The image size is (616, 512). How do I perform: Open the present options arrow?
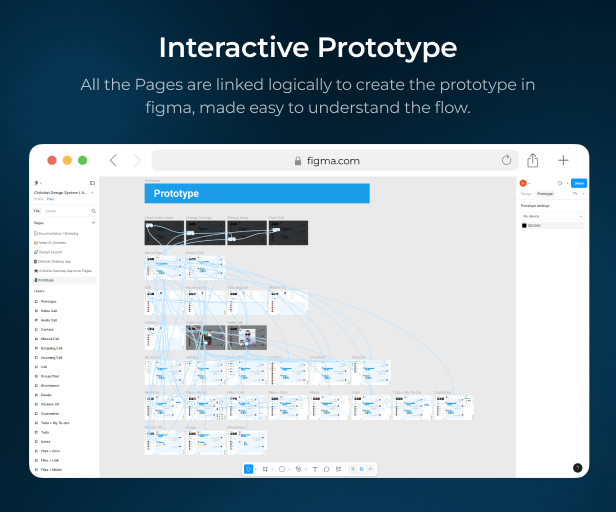click(567, 184)
